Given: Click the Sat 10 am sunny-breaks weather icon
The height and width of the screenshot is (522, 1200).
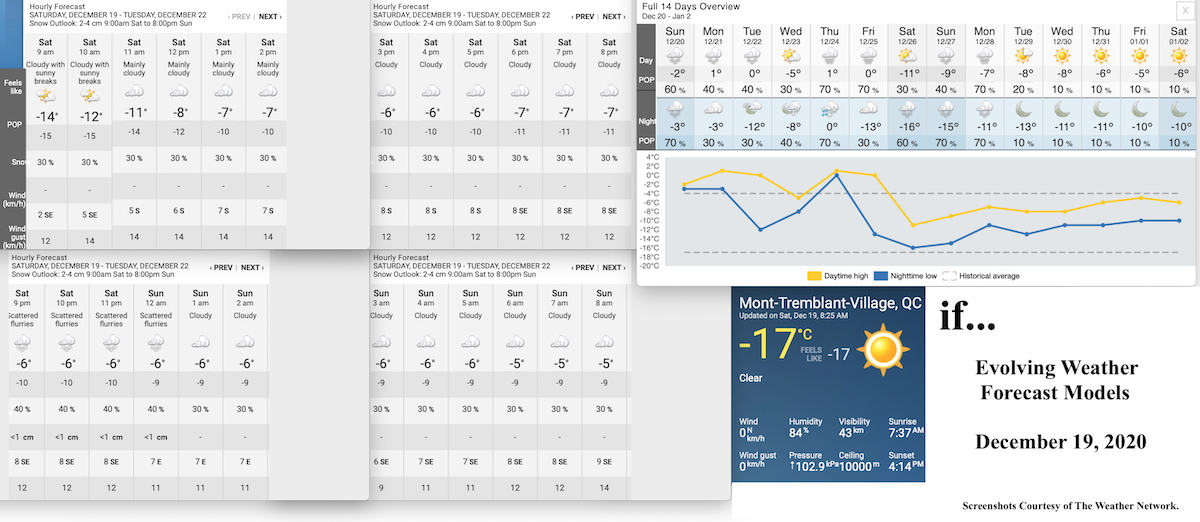Looking at the screenshot, I should coord(90,97).
